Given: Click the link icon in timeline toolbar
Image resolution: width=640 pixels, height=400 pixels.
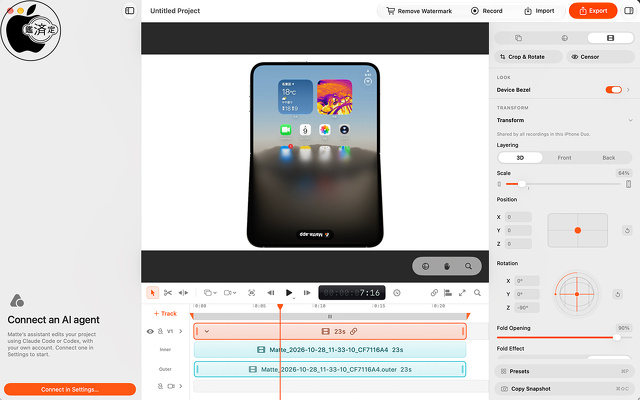Looking at the screenshot, I should 434,293.
